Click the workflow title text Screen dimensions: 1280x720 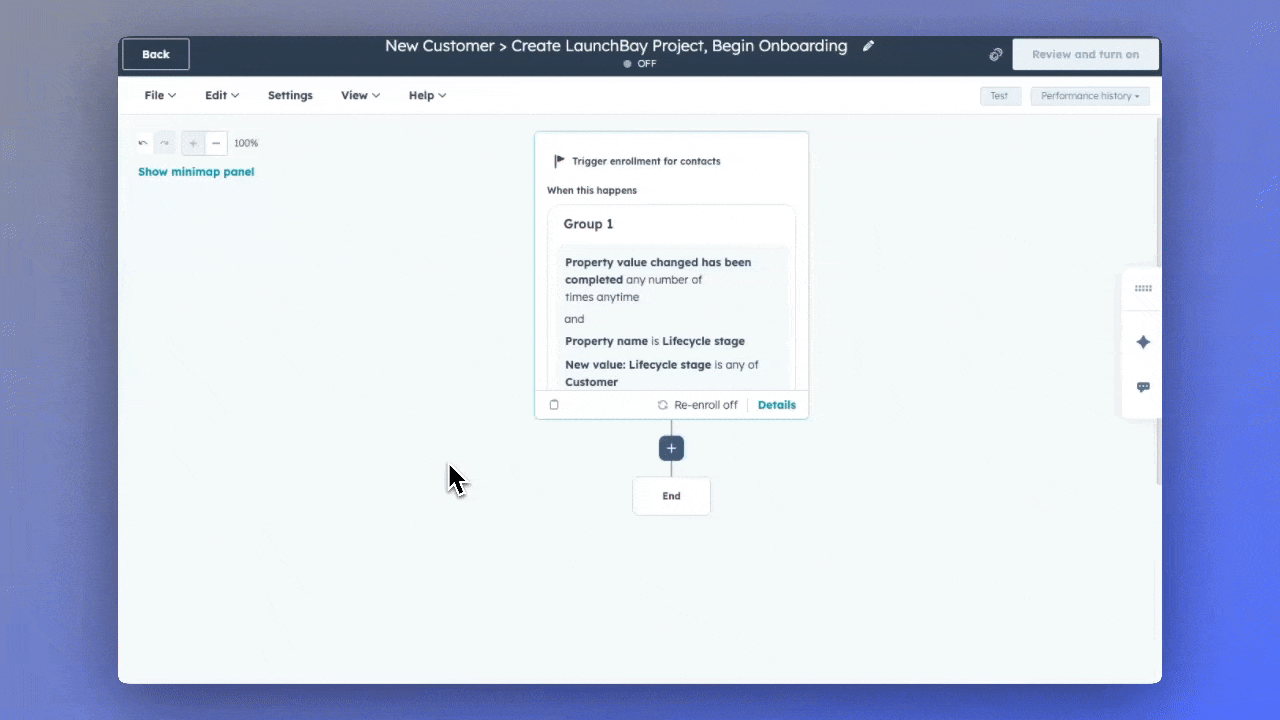[x=616, y=46]
